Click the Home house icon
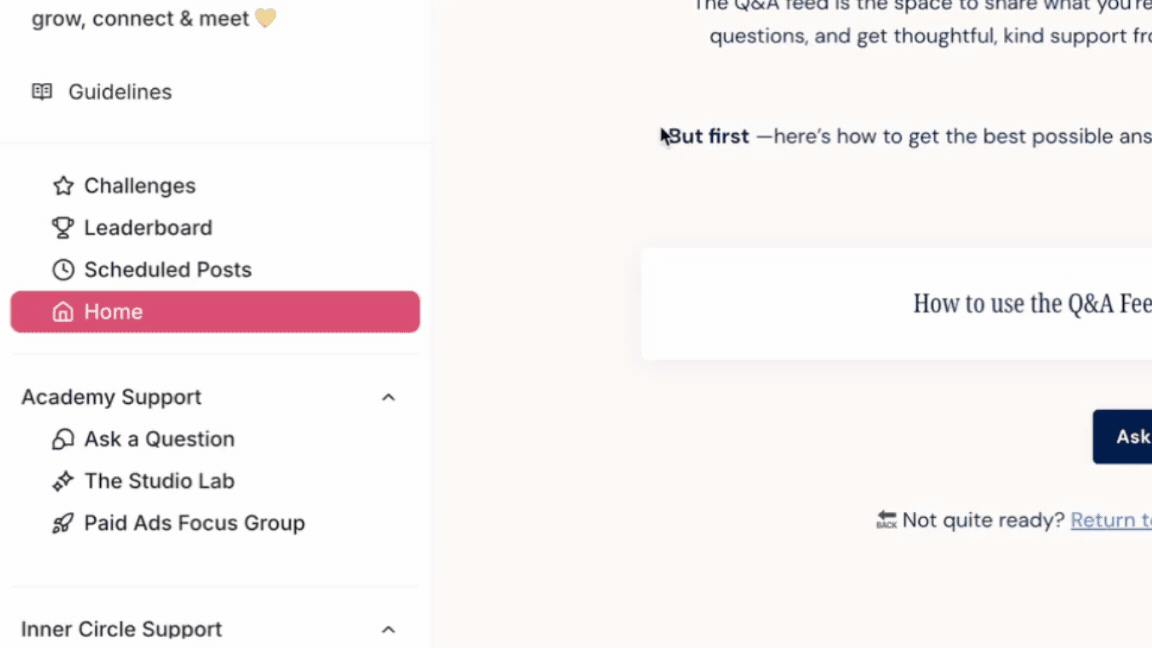Screen dimensions: 1152x648 (x=63, y=311)
